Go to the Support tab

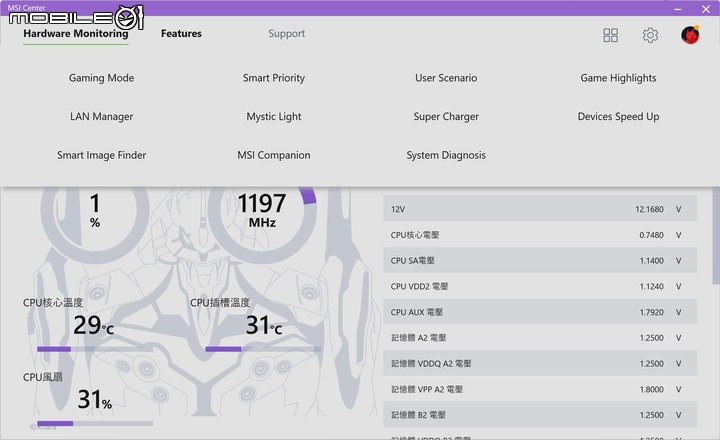[x=286, y=34]
